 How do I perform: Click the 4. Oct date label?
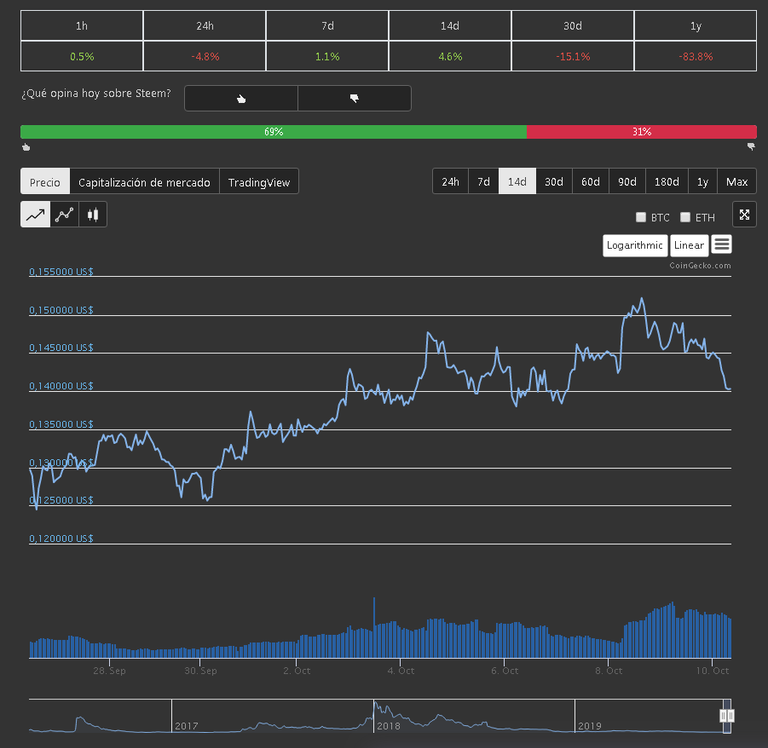(401, 671)
